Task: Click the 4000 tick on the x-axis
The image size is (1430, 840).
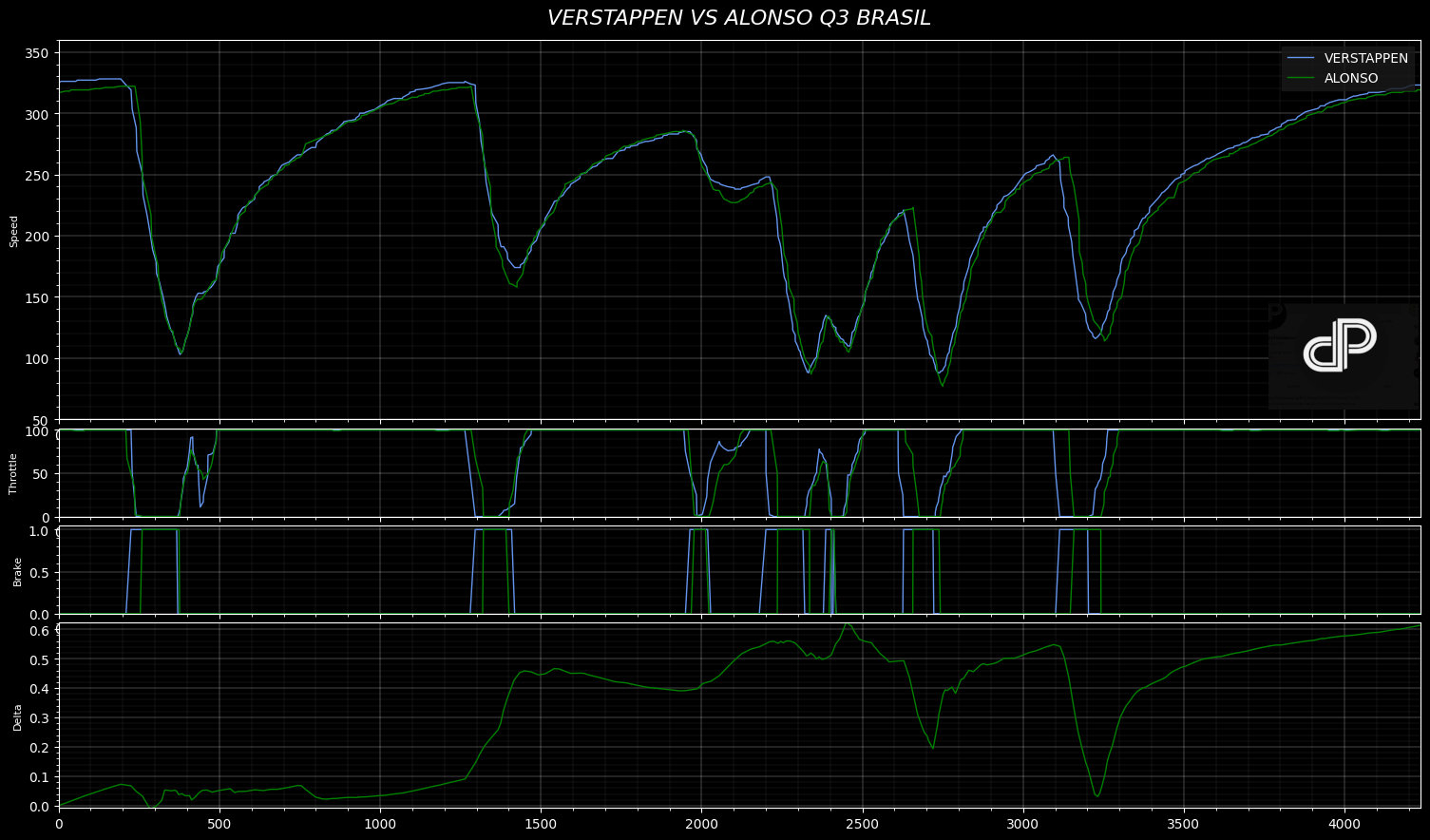Action: (x=1344, y=823)
